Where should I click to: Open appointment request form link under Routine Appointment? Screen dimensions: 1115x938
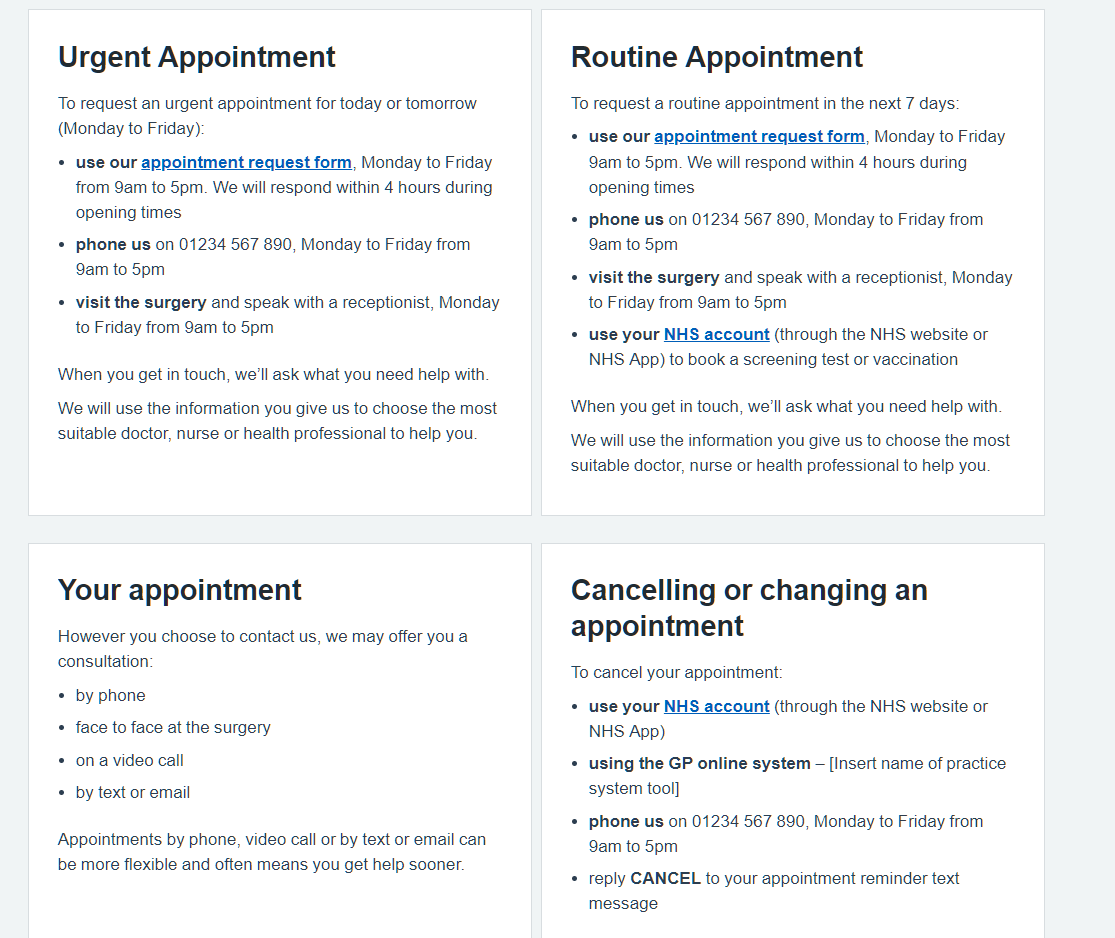[759, 136]
